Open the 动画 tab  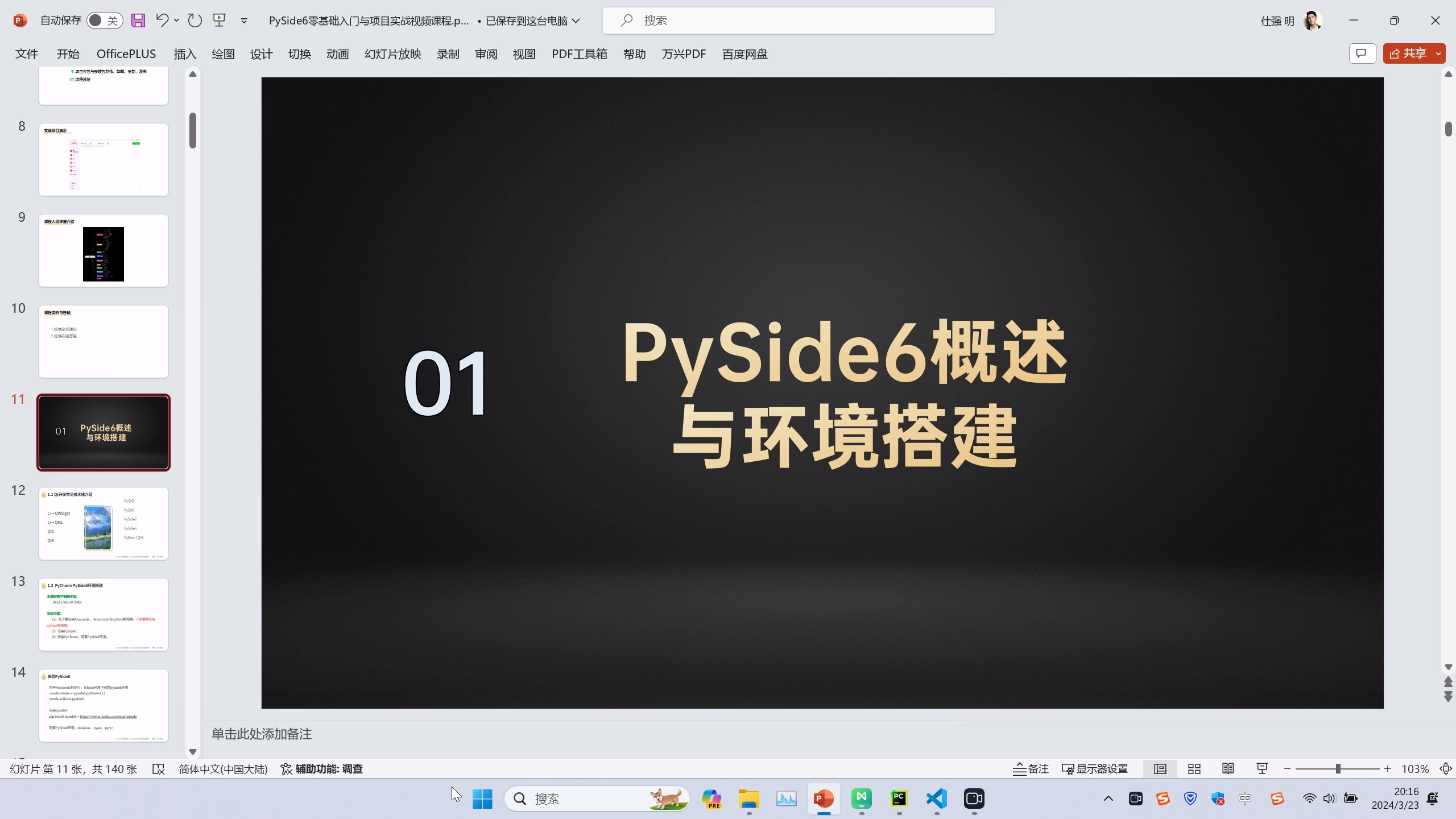point(337,54)
